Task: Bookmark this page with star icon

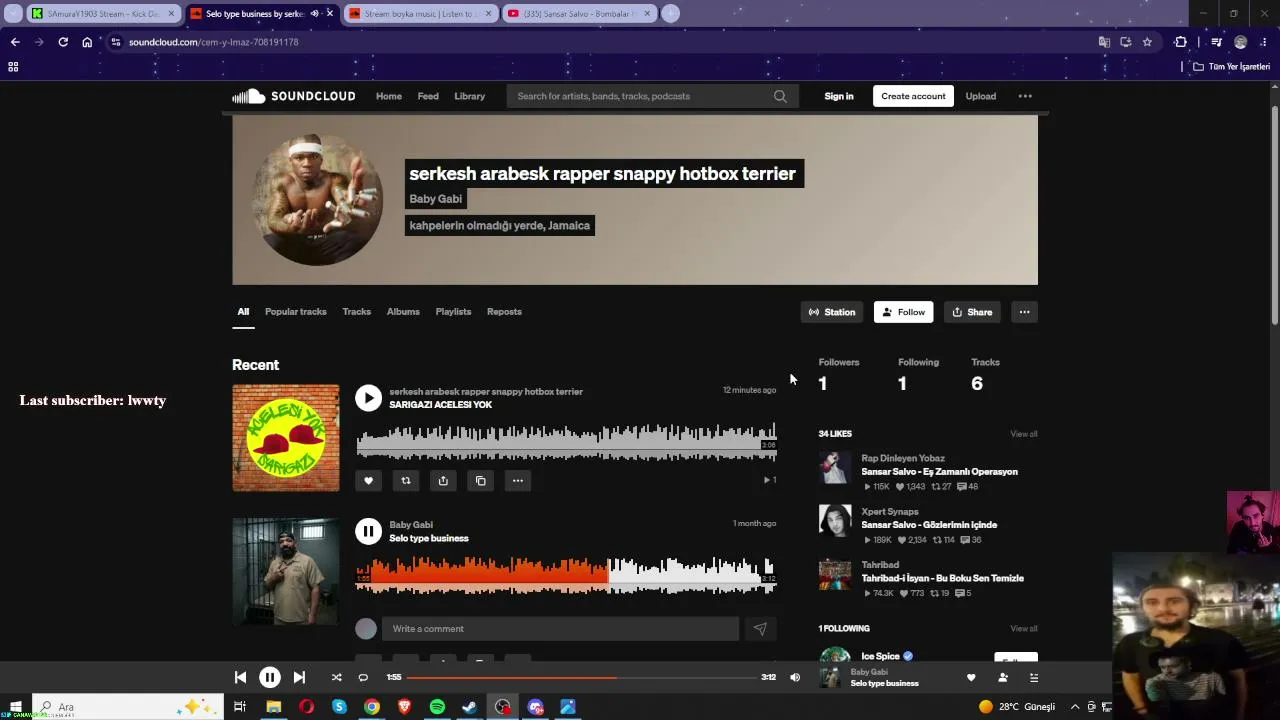Action: (x=1147, y=42)
